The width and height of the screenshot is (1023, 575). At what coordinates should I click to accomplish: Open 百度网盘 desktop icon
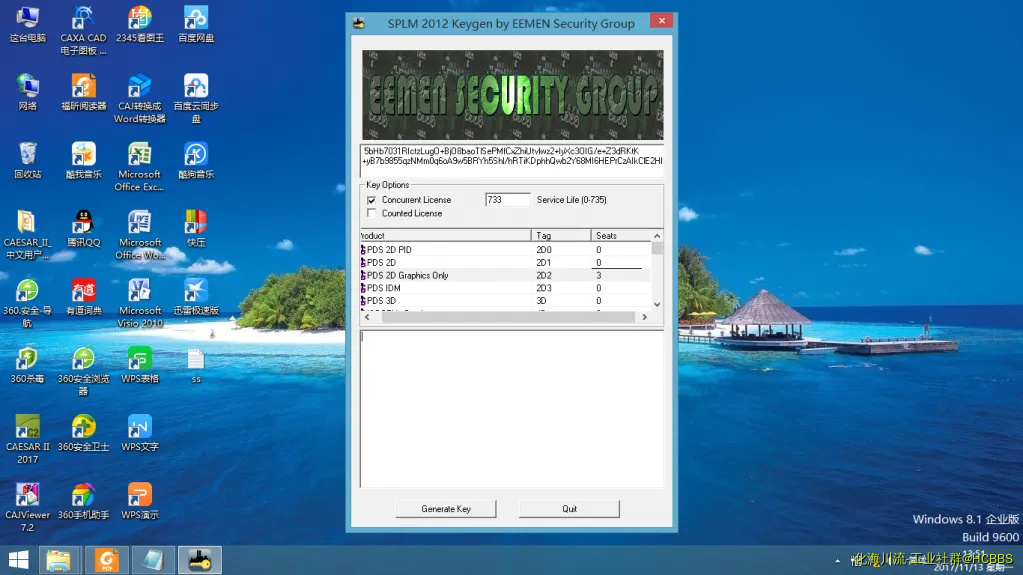[196, 24]
